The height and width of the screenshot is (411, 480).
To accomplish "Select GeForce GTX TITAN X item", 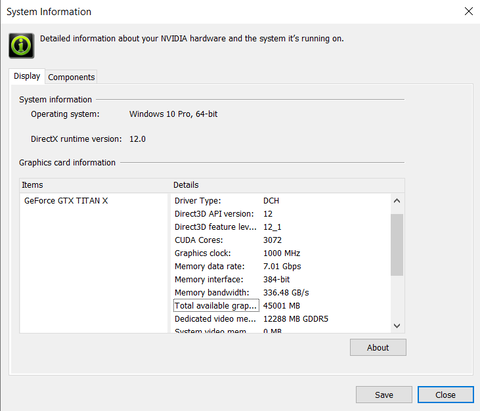I will (66, 201).
